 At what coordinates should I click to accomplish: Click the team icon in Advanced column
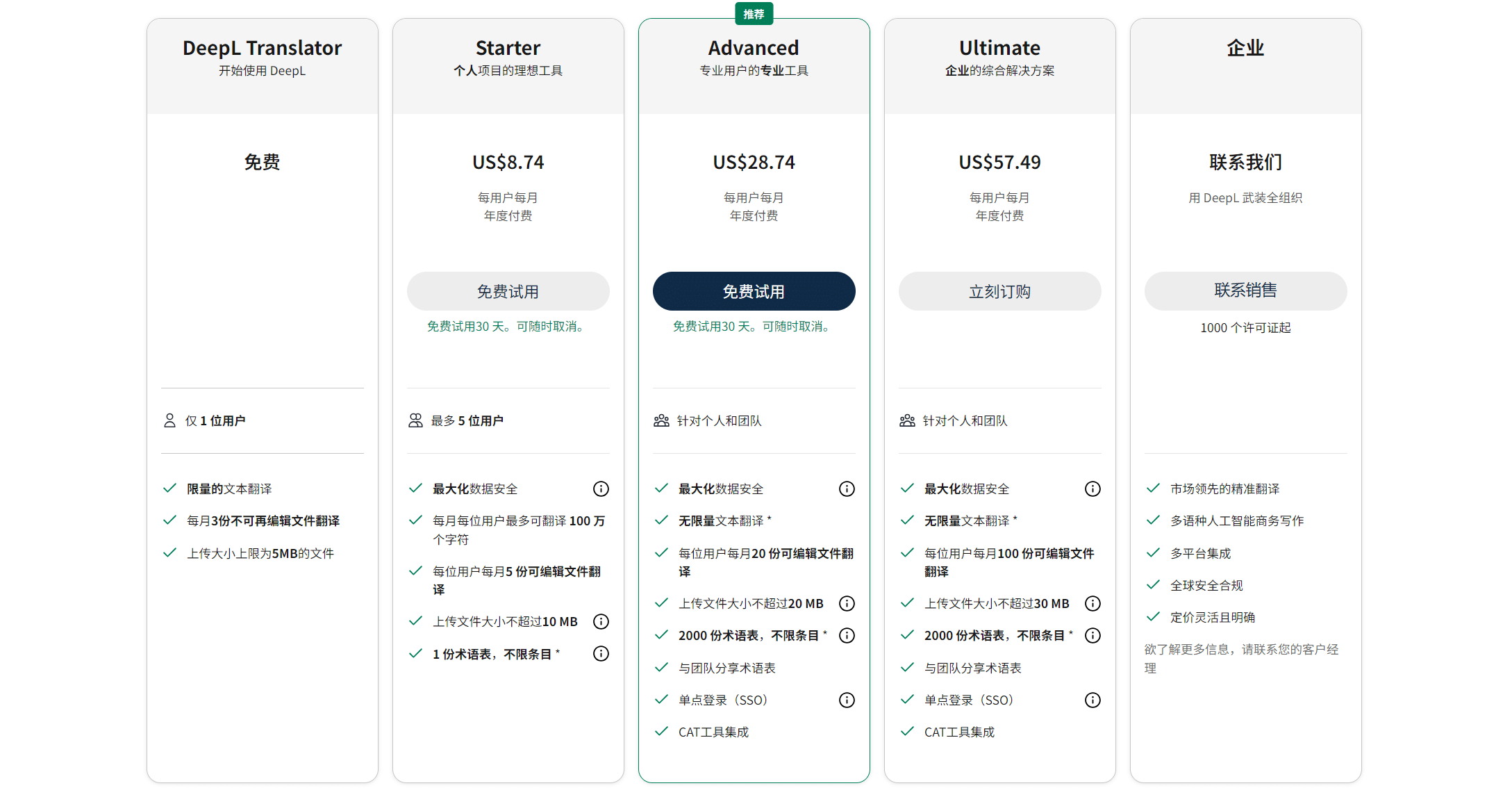click(x=661, y=420)
